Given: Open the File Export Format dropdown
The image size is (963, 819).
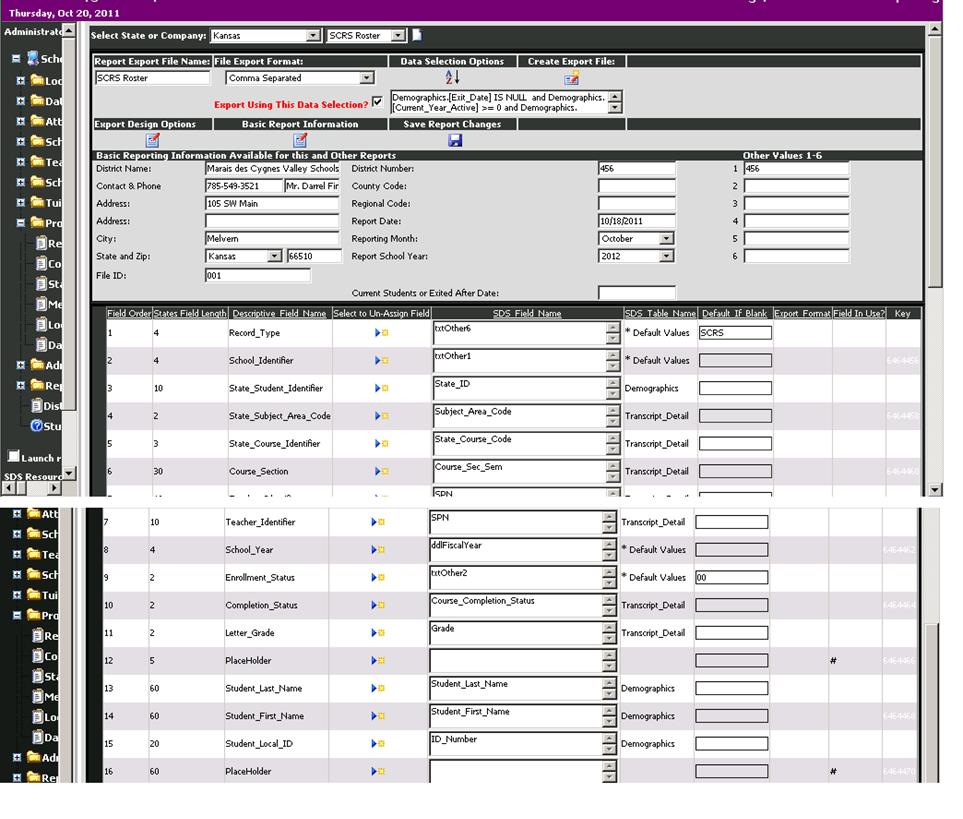Looking at the screenshot, I should click(365, 78).
